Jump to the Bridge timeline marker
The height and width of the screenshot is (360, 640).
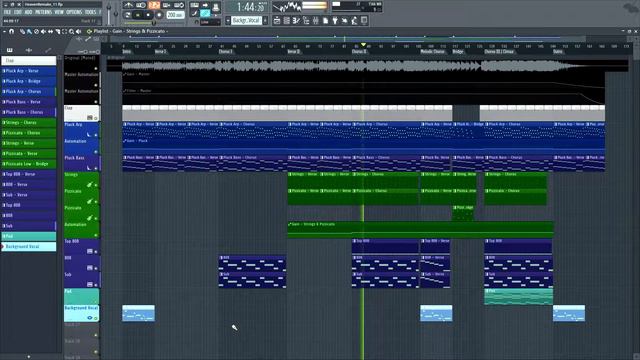pyautogui.click(x=458, y=52)
